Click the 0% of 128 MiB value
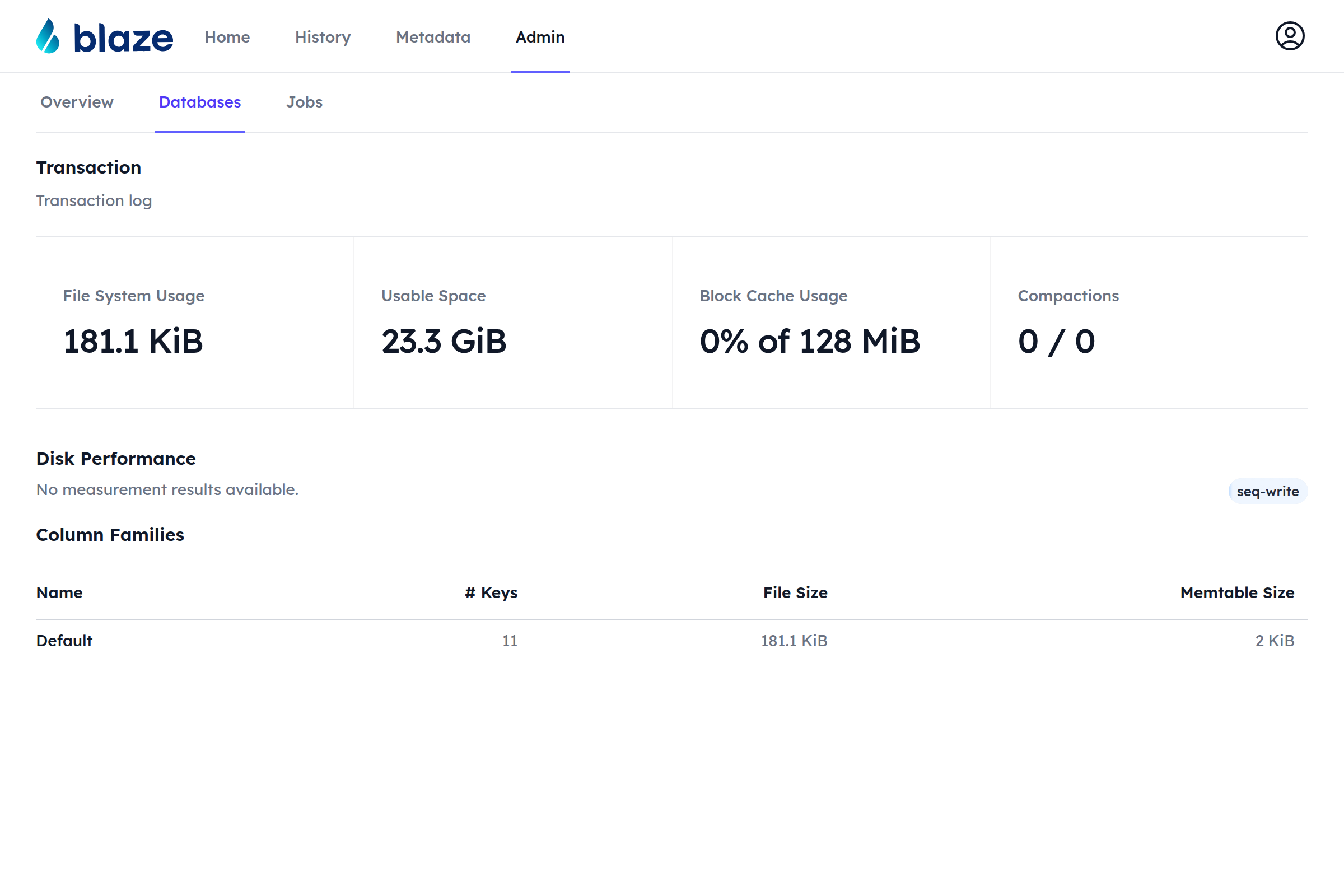 pos(810,341)
